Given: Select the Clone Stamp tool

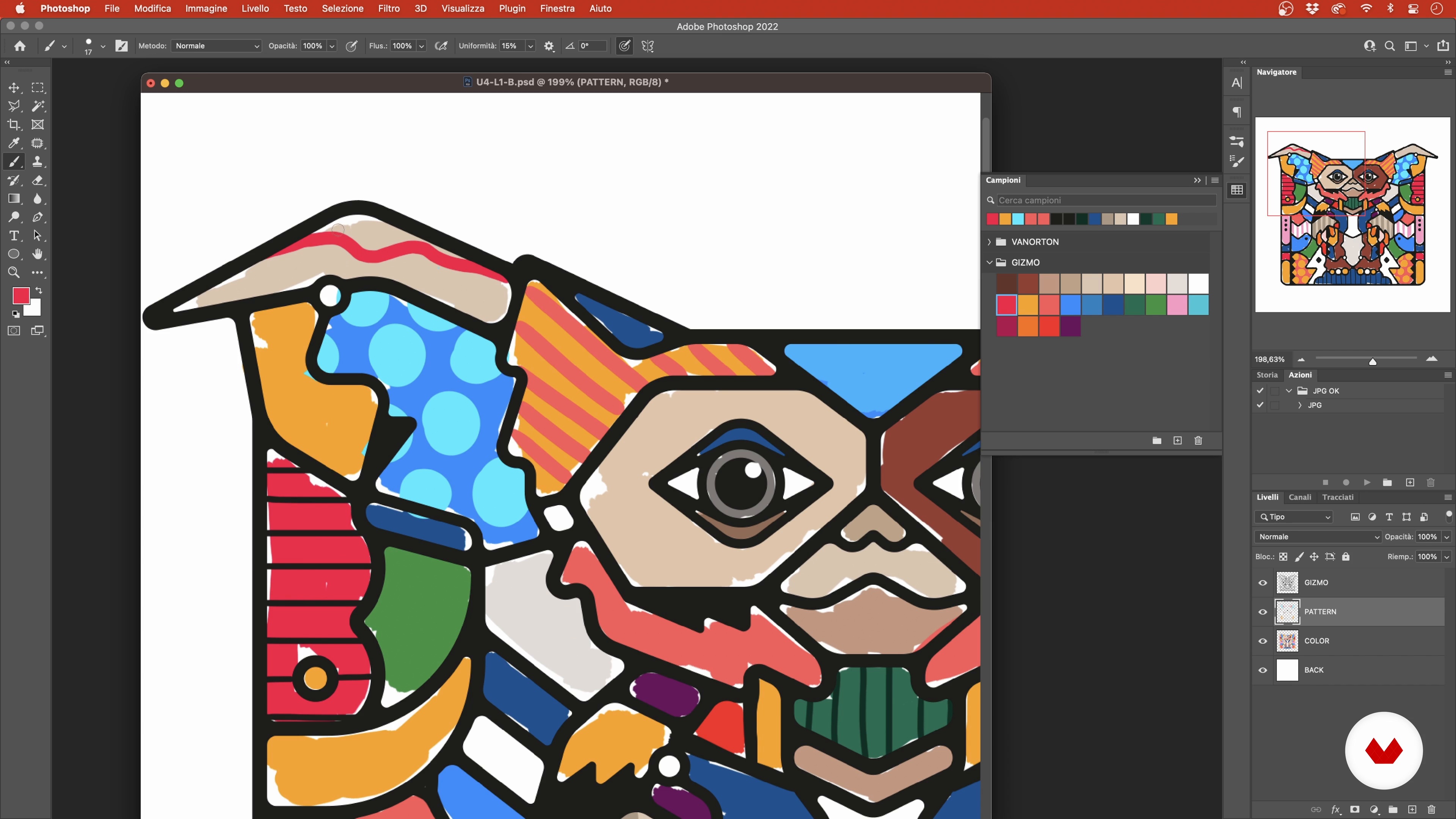Looking at the screenshot, I should tap(37, 162).
